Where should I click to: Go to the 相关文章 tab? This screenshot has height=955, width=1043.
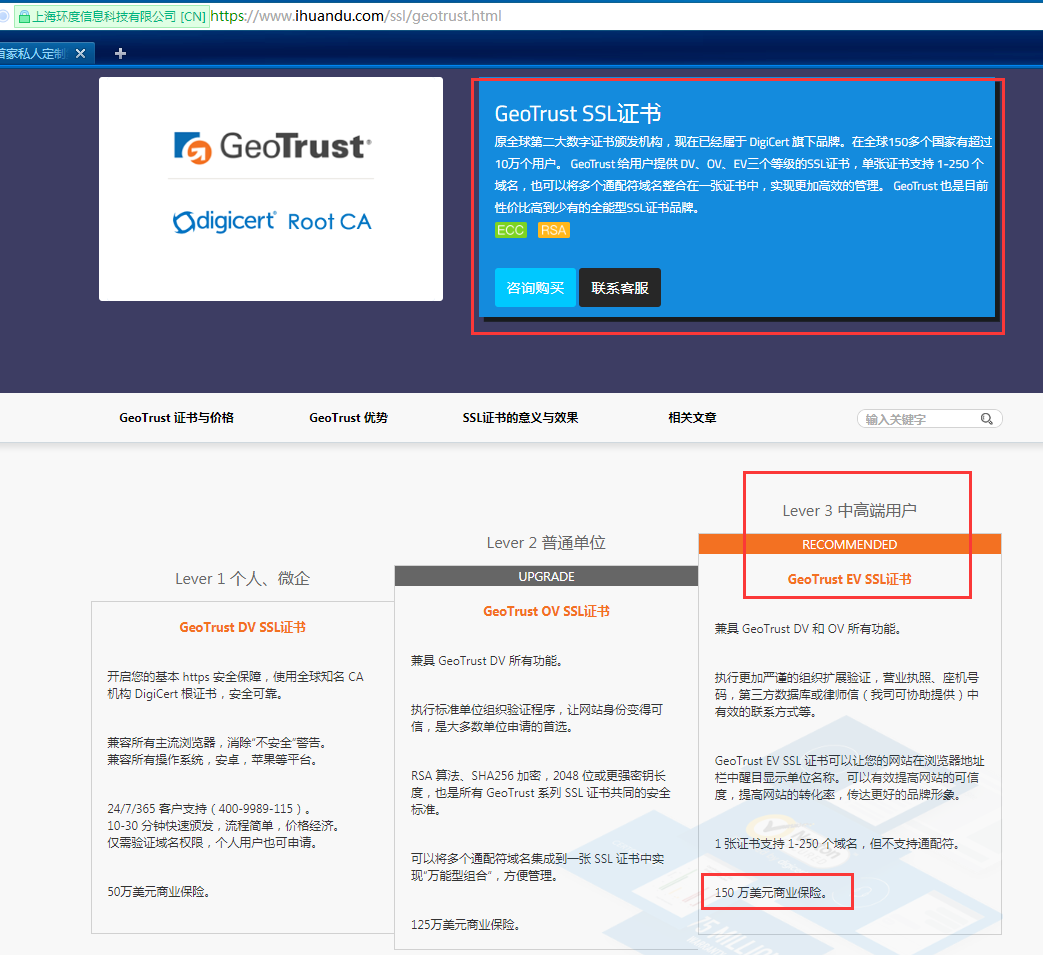[692, 418]
